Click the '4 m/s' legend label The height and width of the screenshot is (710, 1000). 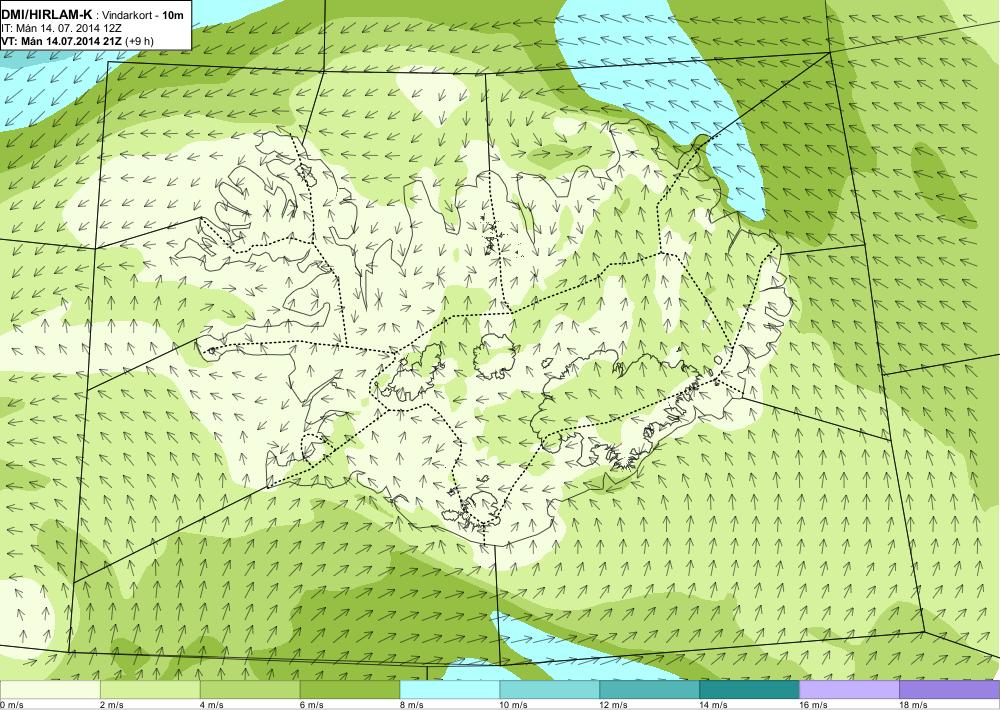pos(212,705)
